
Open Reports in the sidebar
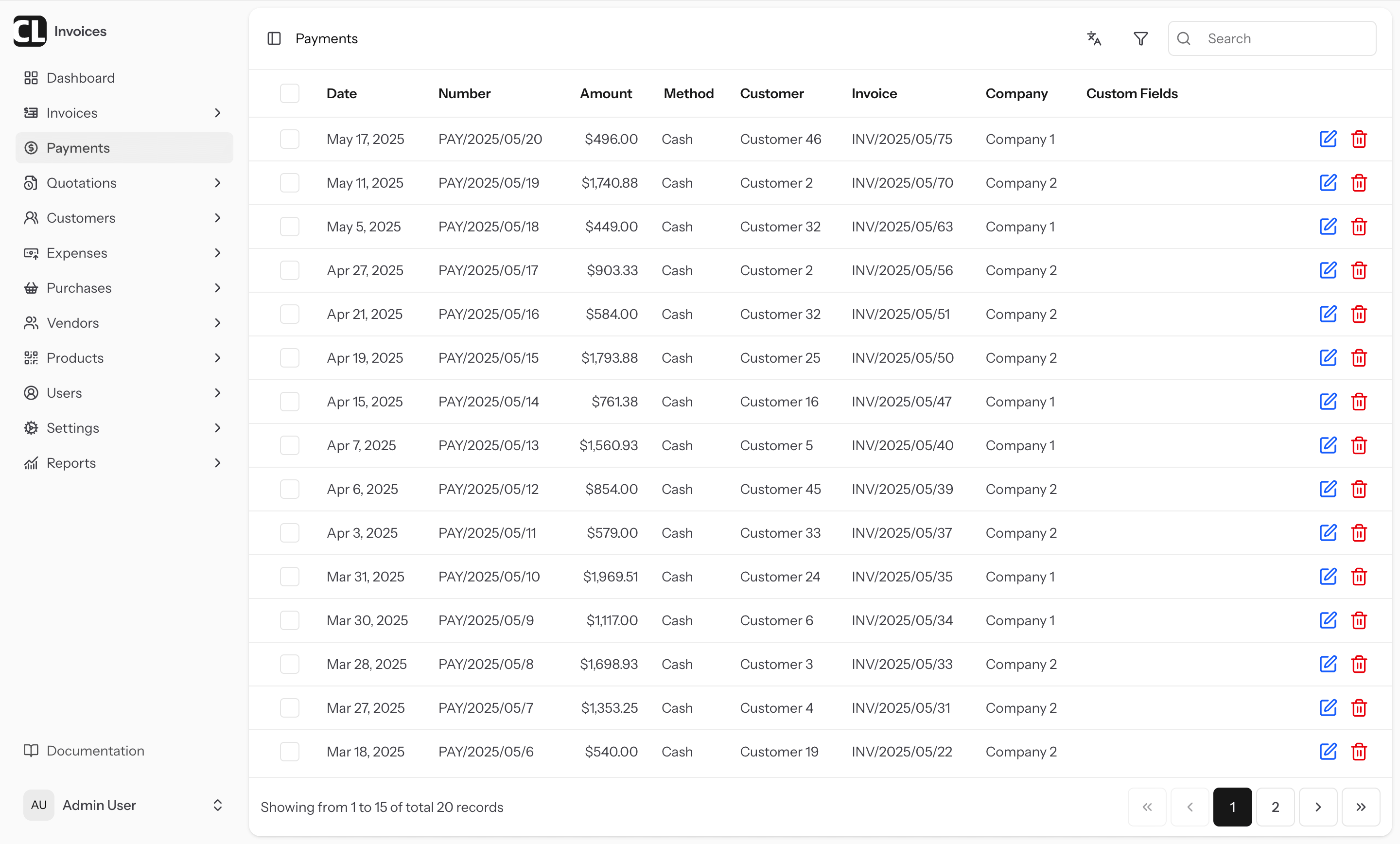pos(124,463)
